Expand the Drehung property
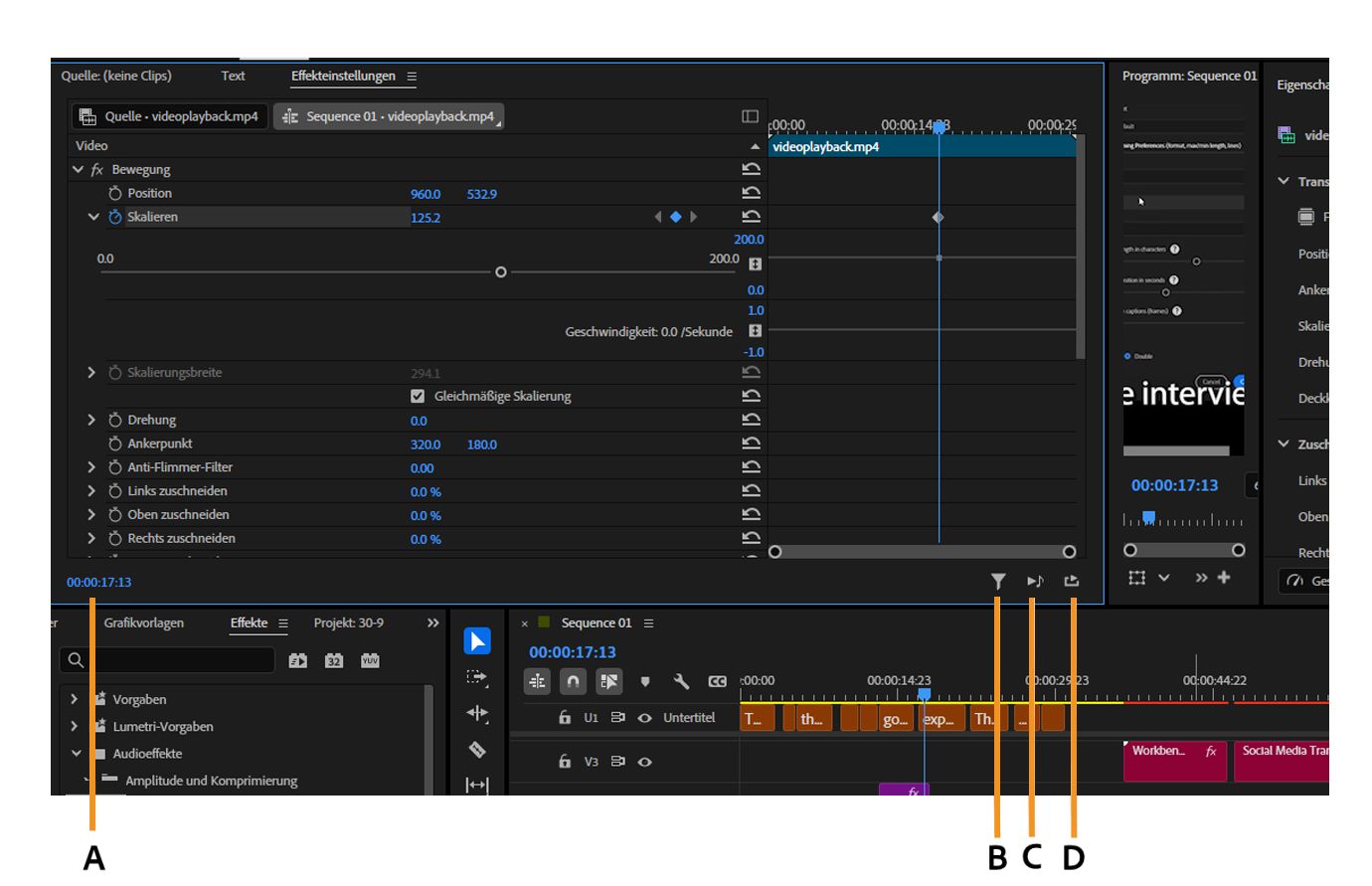 click(91, 420)
